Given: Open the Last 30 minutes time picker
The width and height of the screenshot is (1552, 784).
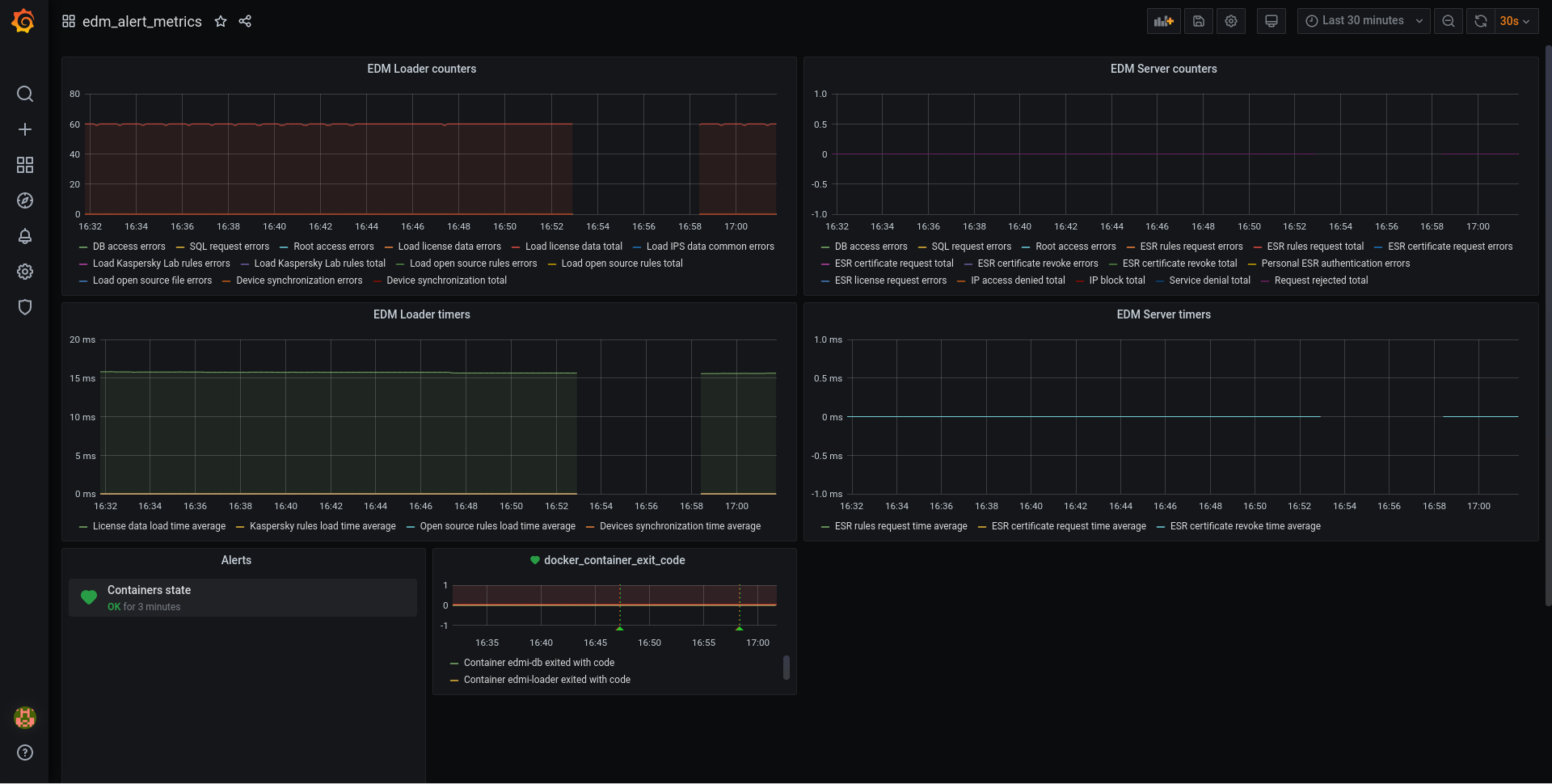Looking at the screenshot, I should click(1363, 21).
